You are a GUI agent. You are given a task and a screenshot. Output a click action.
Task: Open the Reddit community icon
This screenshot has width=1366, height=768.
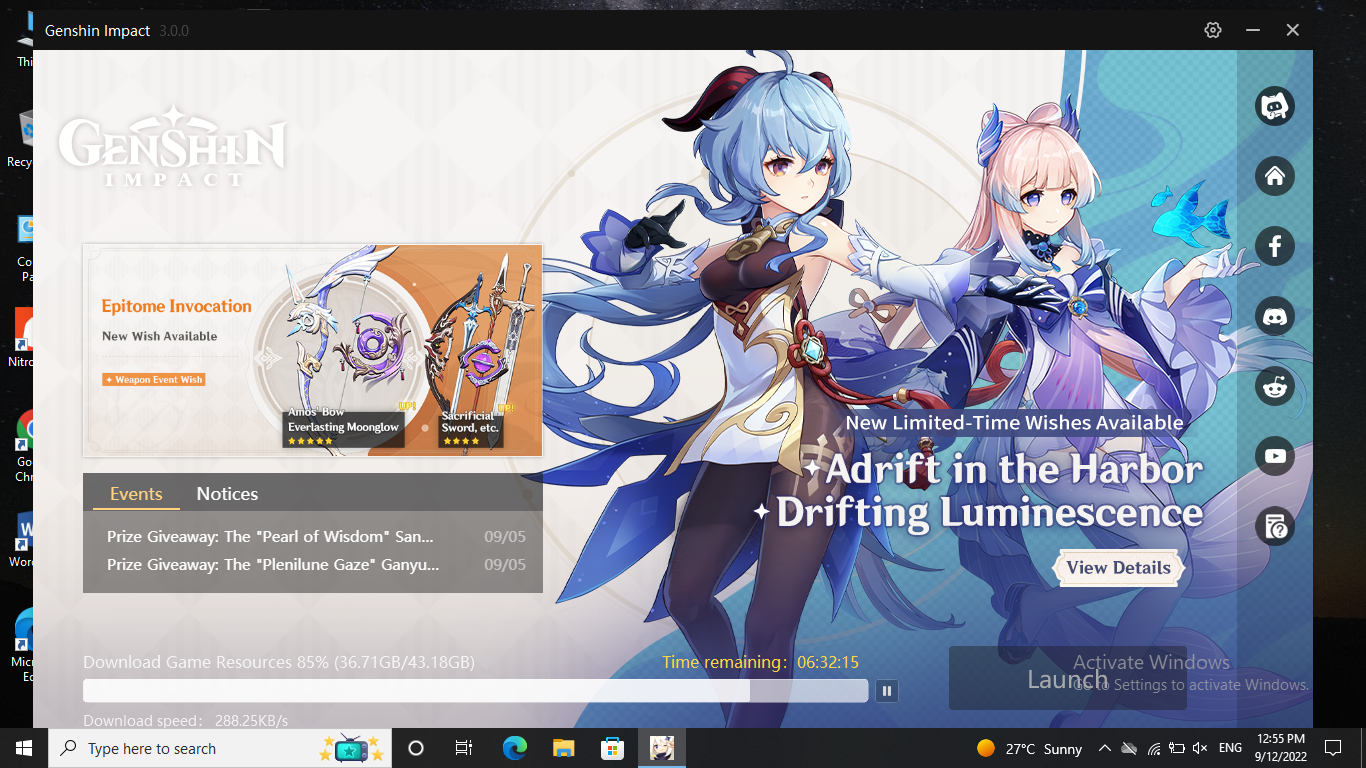1275,386
